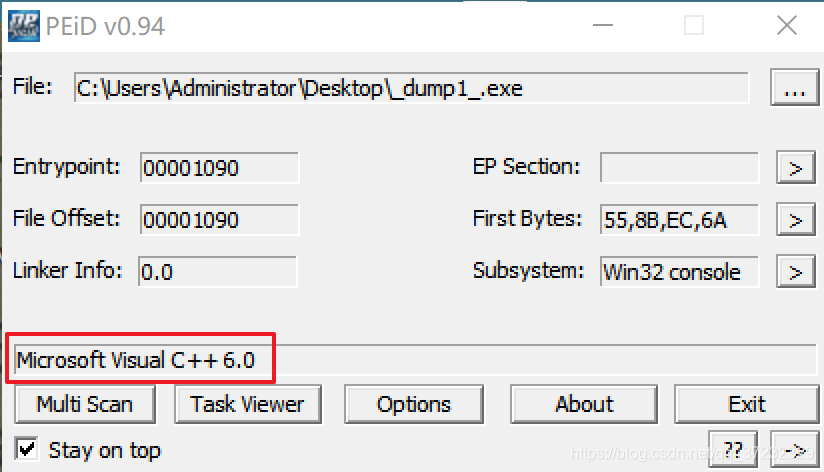Open file browse dialog with the ... button
This screenshot has width=824, height=472.
tap(795, 87)
